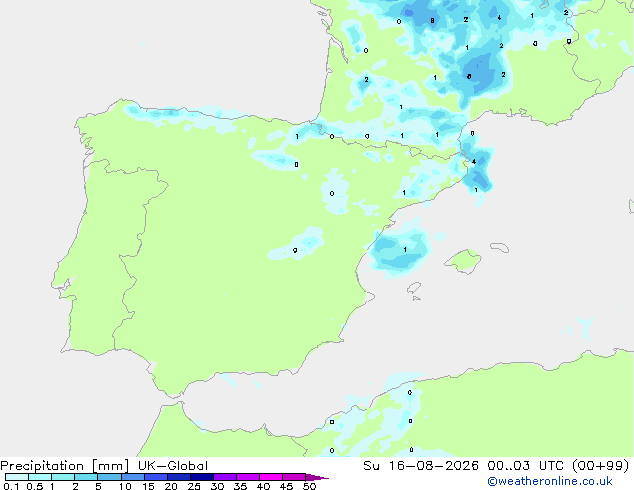
Task: Click the '8' precipitation value over France
Action: click(432, 20)
